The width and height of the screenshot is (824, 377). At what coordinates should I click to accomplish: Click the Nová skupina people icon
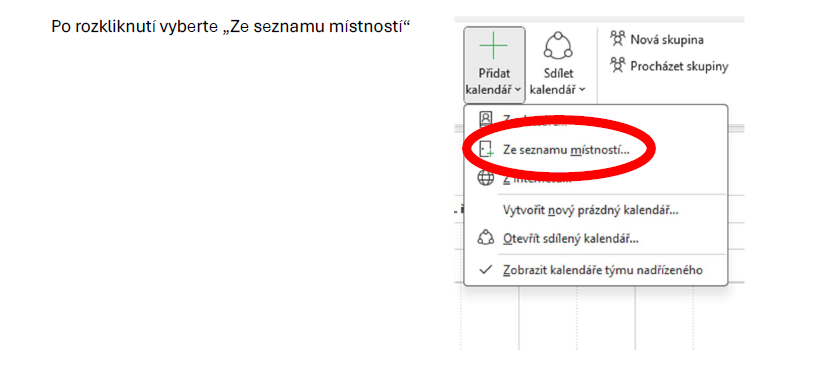[618, 38]
